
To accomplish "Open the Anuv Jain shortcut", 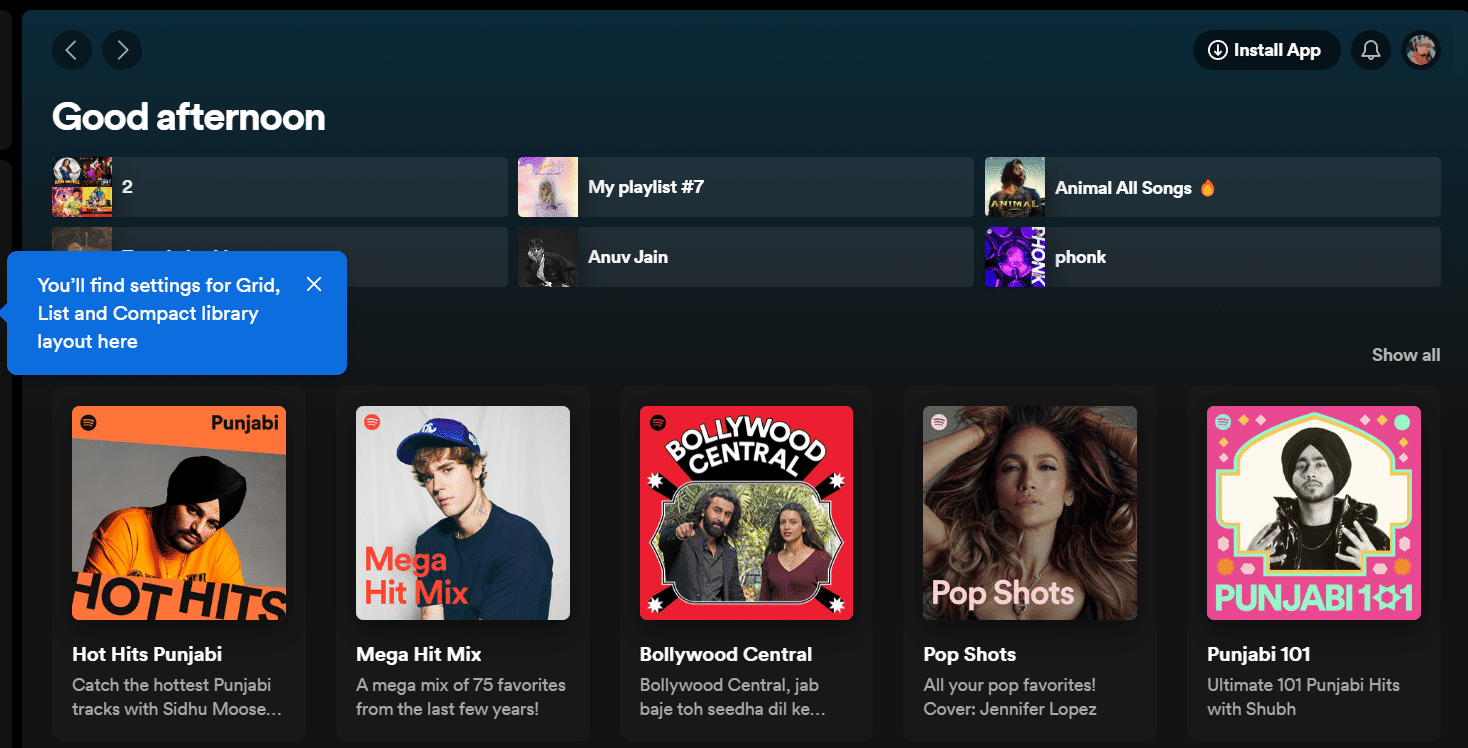I will [x=746, y=257].
